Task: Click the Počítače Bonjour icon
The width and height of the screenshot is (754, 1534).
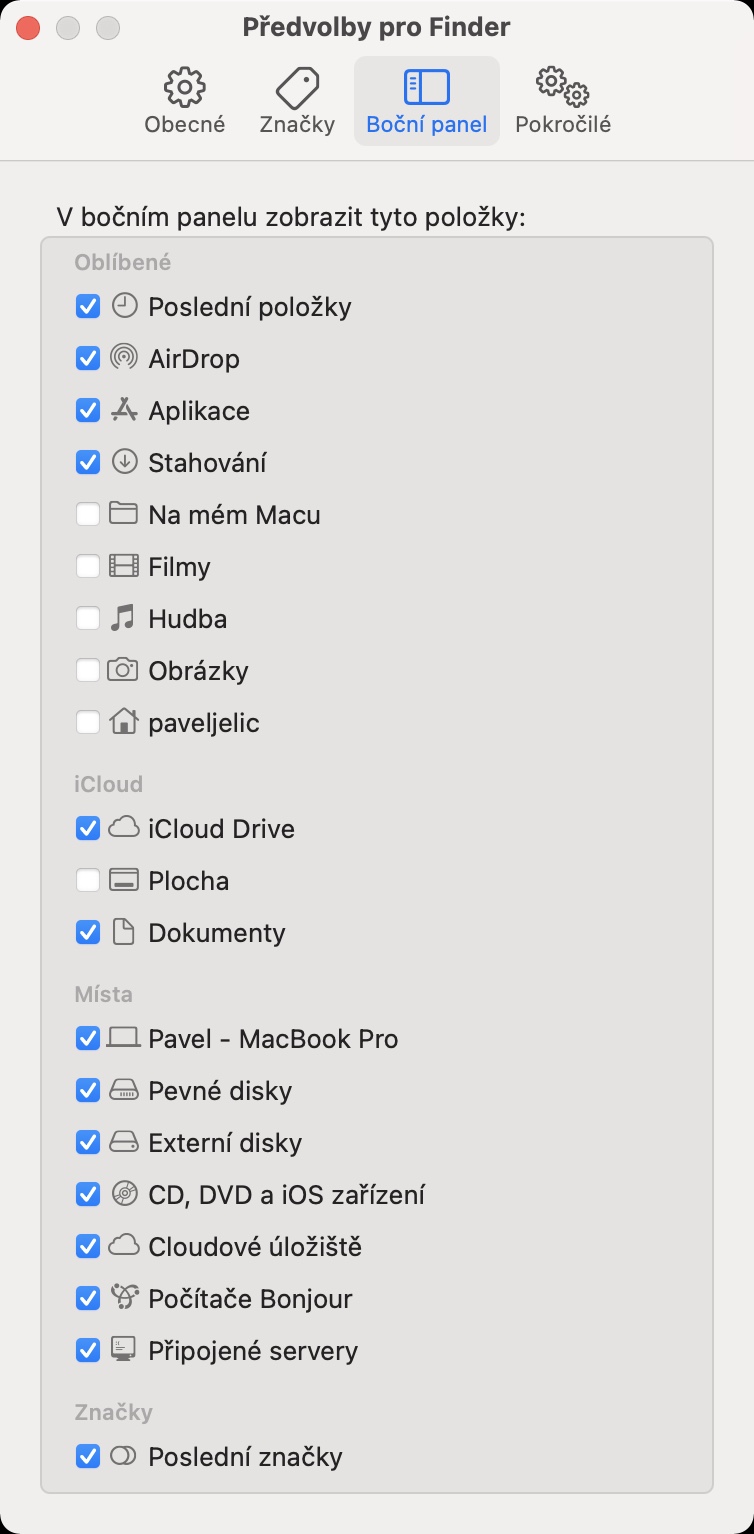Action: click(x=123, y=1298)
